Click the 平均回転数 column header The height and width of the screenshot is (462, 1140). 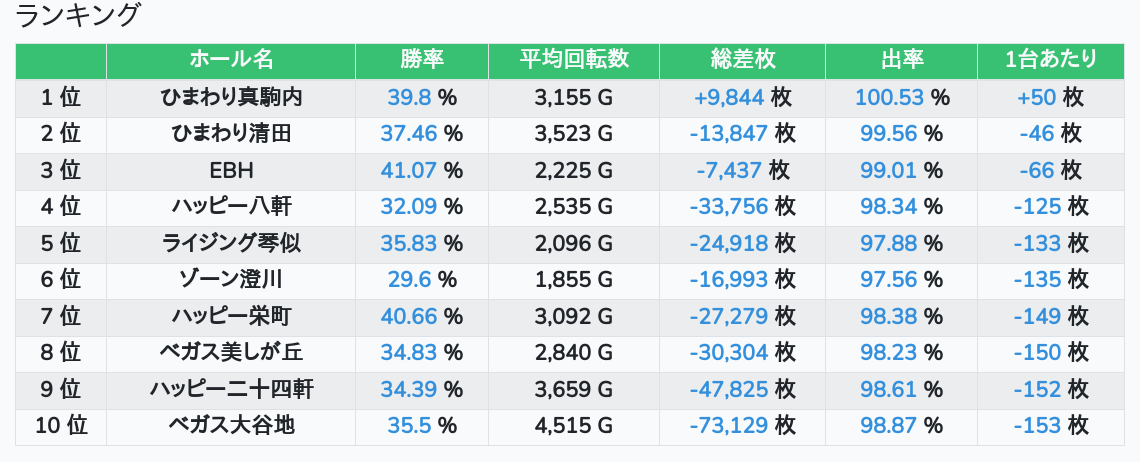[x=574, y=60]
